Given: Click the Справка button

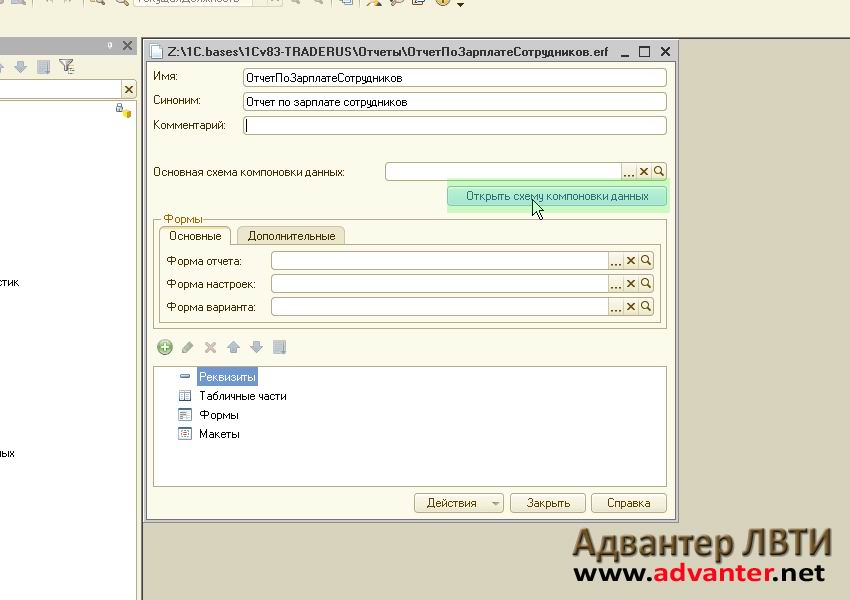Looking at the screenshot, I should tap(628, 503).
